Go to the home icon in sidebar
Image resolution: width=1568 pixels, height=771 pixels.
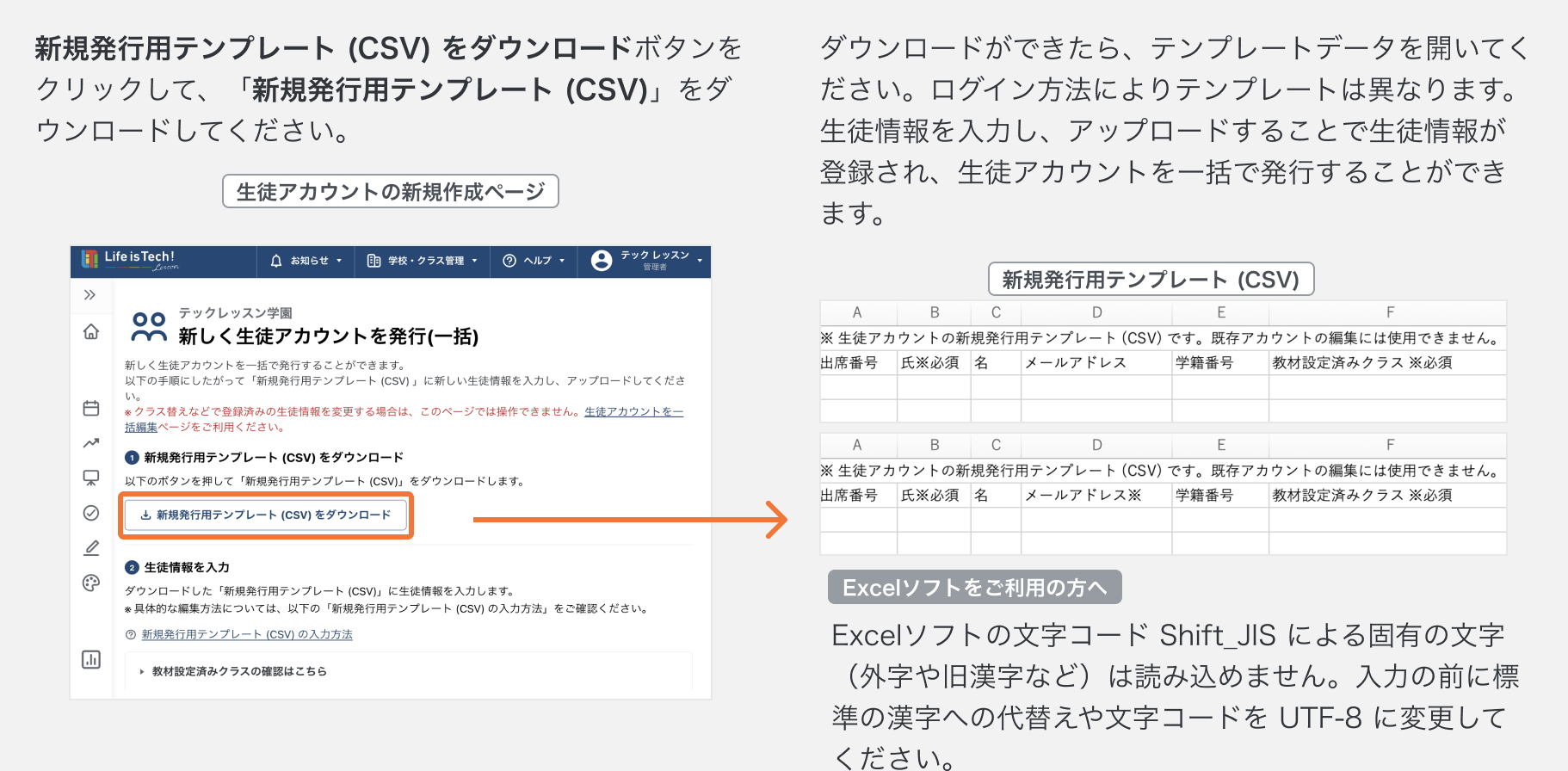pyautogui.click(x=91, y=331)
